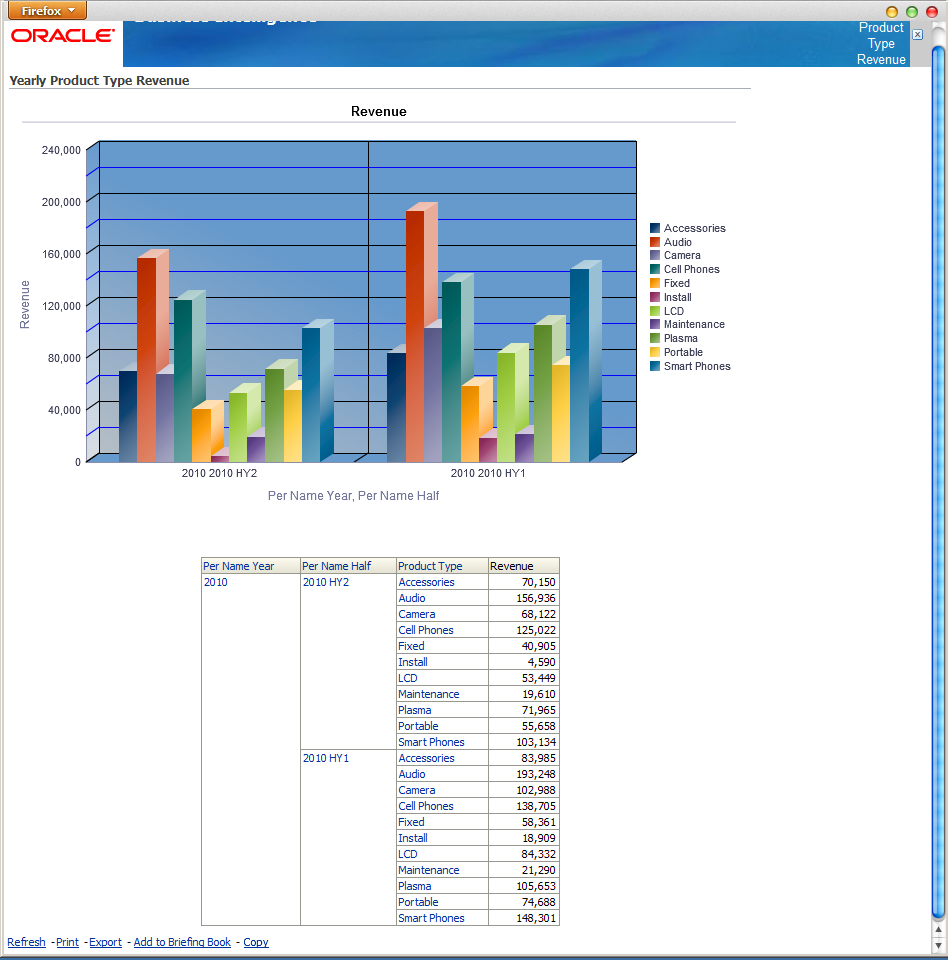The height and width of the screenshot is (960, 948).
Task: Click the Audio color swatch in the chart legend
Action: [653, 241]
